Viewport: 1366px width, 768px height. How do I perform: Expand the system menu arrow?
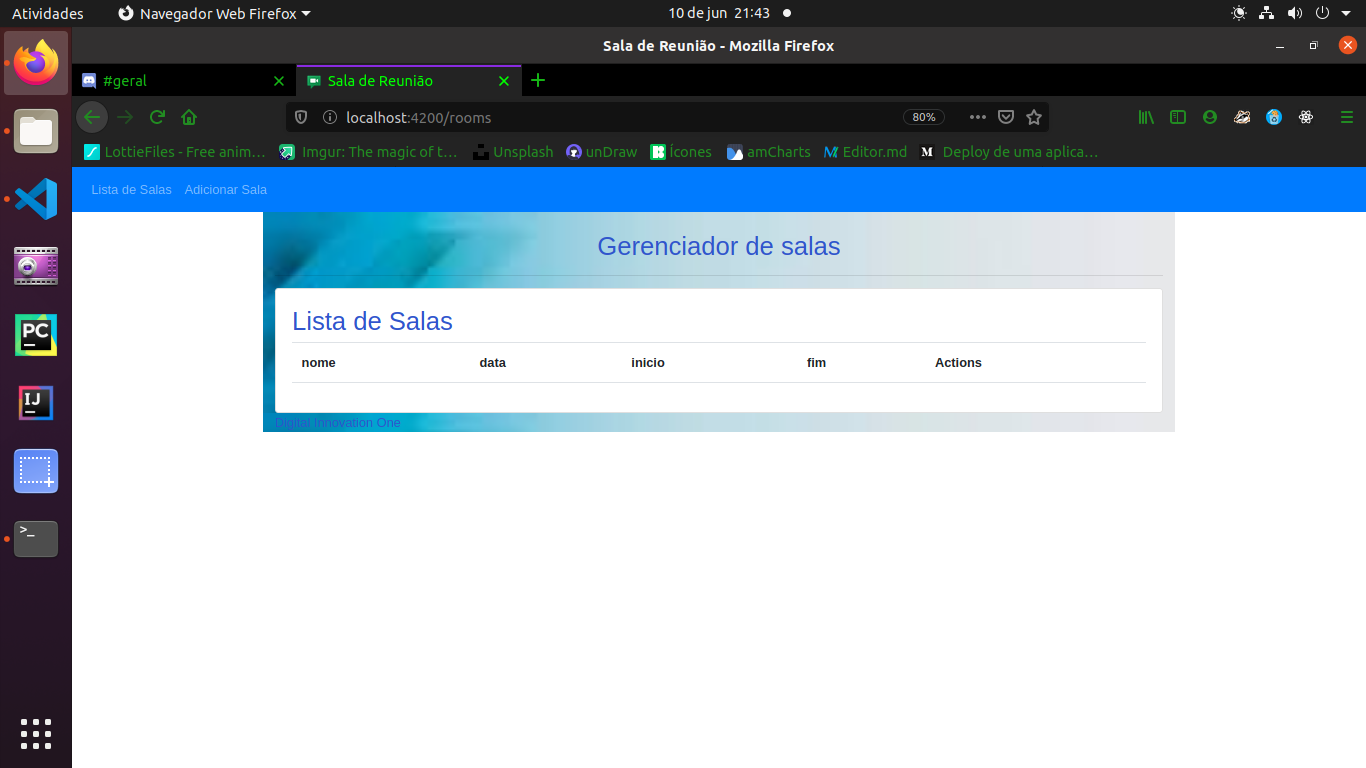coord(1346,13)
